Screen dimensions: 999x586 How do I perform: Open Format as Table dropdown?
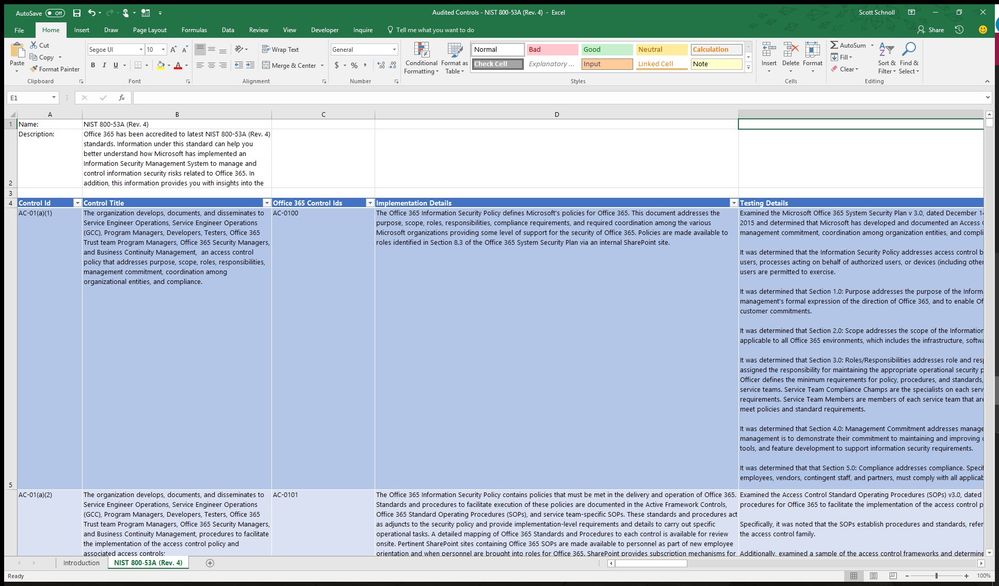454,59
